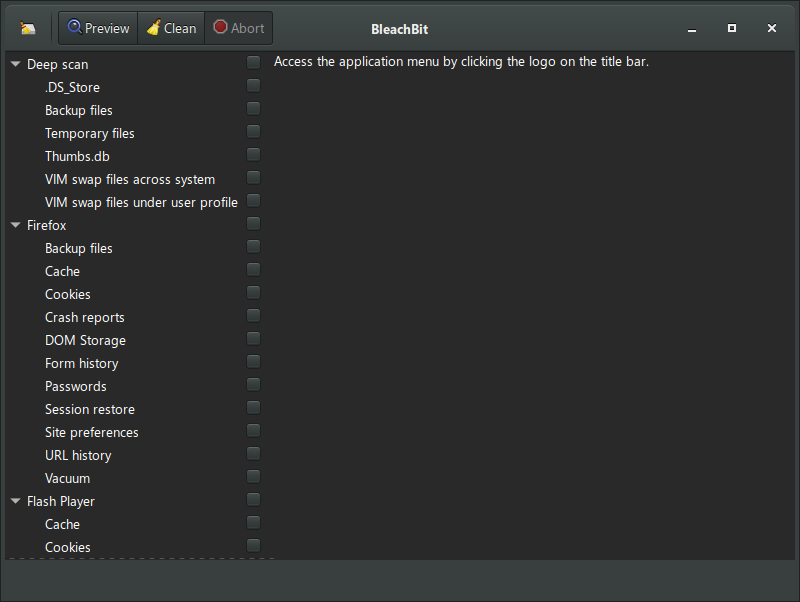
Task: Collapse the Firefox cleaner group
Action: click(x=14, y=225)
